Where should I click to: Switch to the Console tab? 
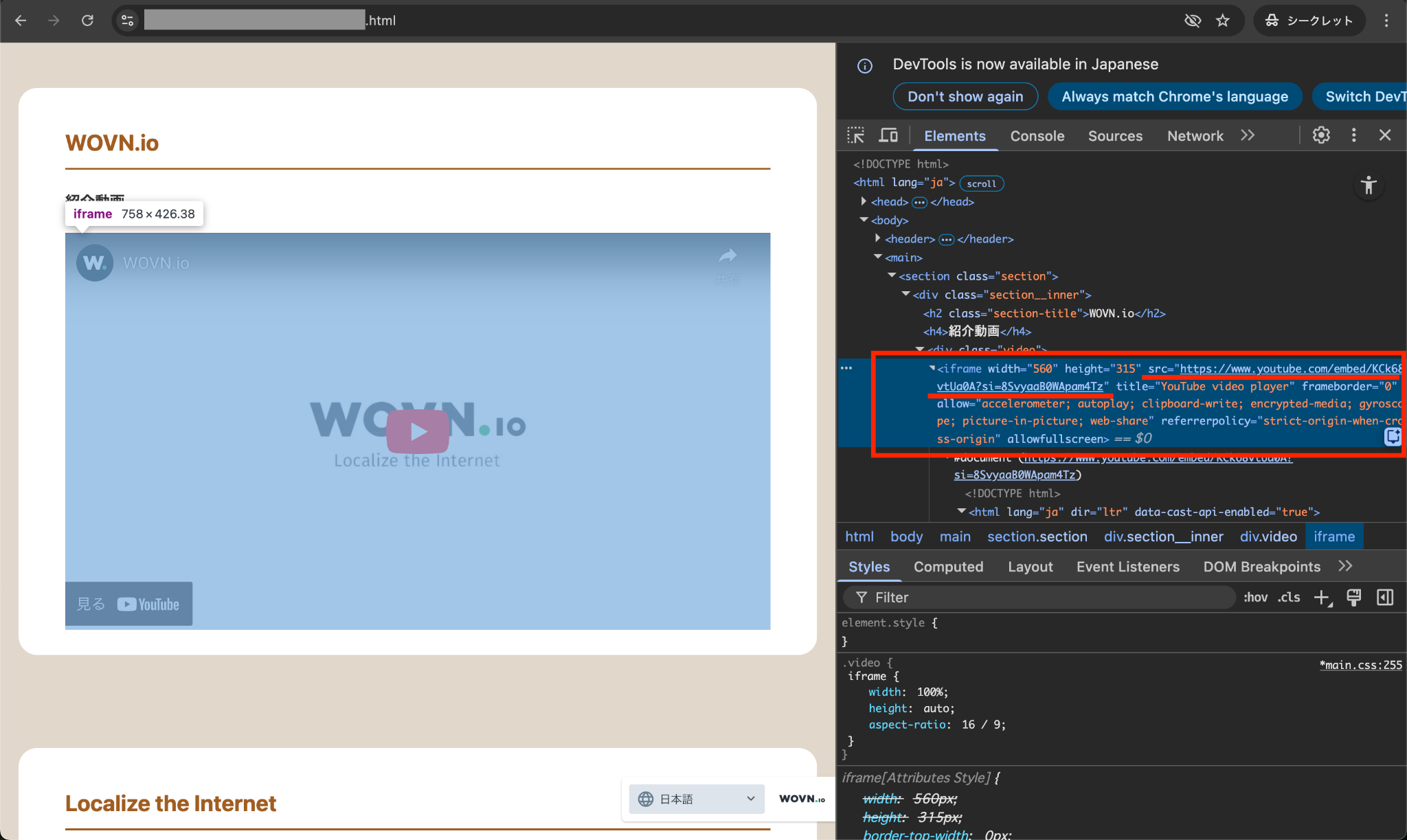tap(1037, 136)
